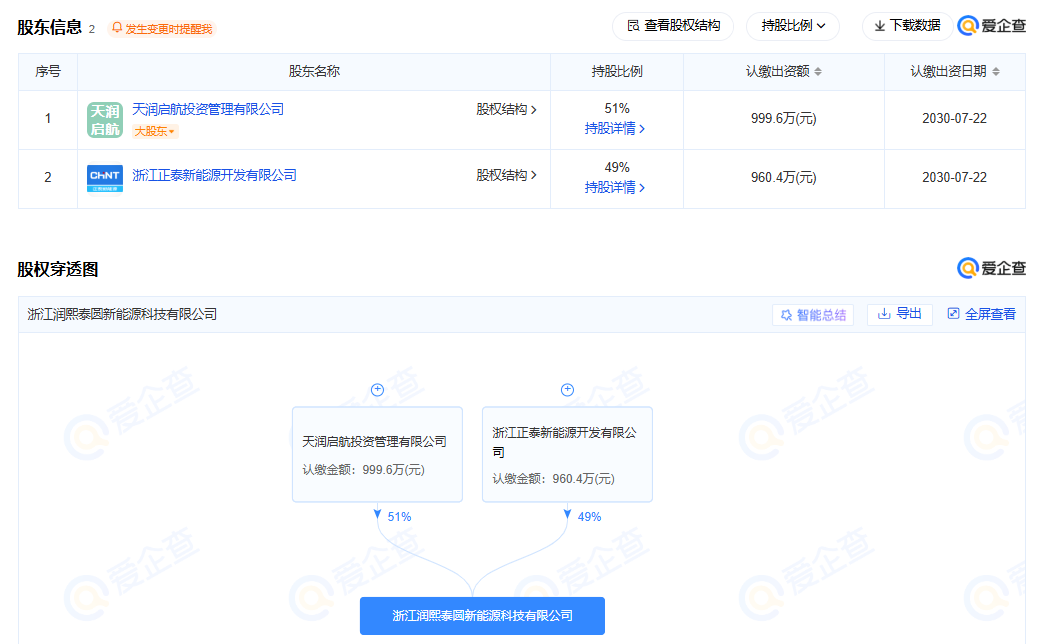Open 天润启航投资管理有限公司 shareholder link
The width and height of the screenshot is (1040, 644).
click(208, 109)
